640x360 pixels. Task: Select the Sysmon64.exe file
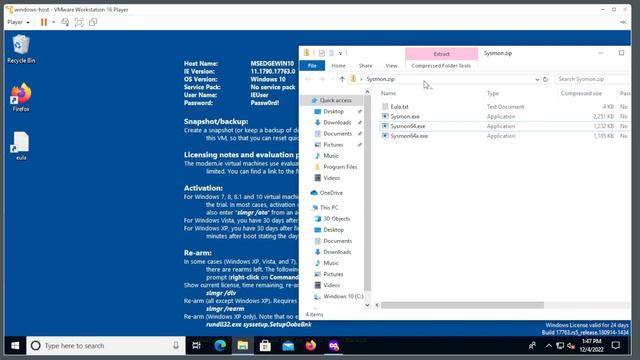(x=408, y=126)
